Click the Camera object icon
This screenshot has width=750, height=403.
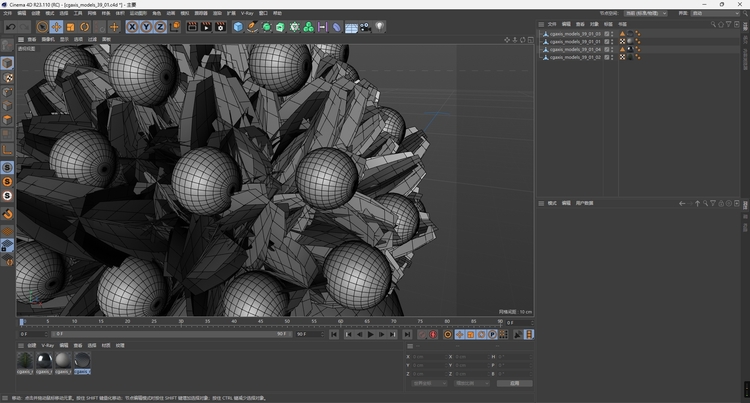click(x=366, y=27)
